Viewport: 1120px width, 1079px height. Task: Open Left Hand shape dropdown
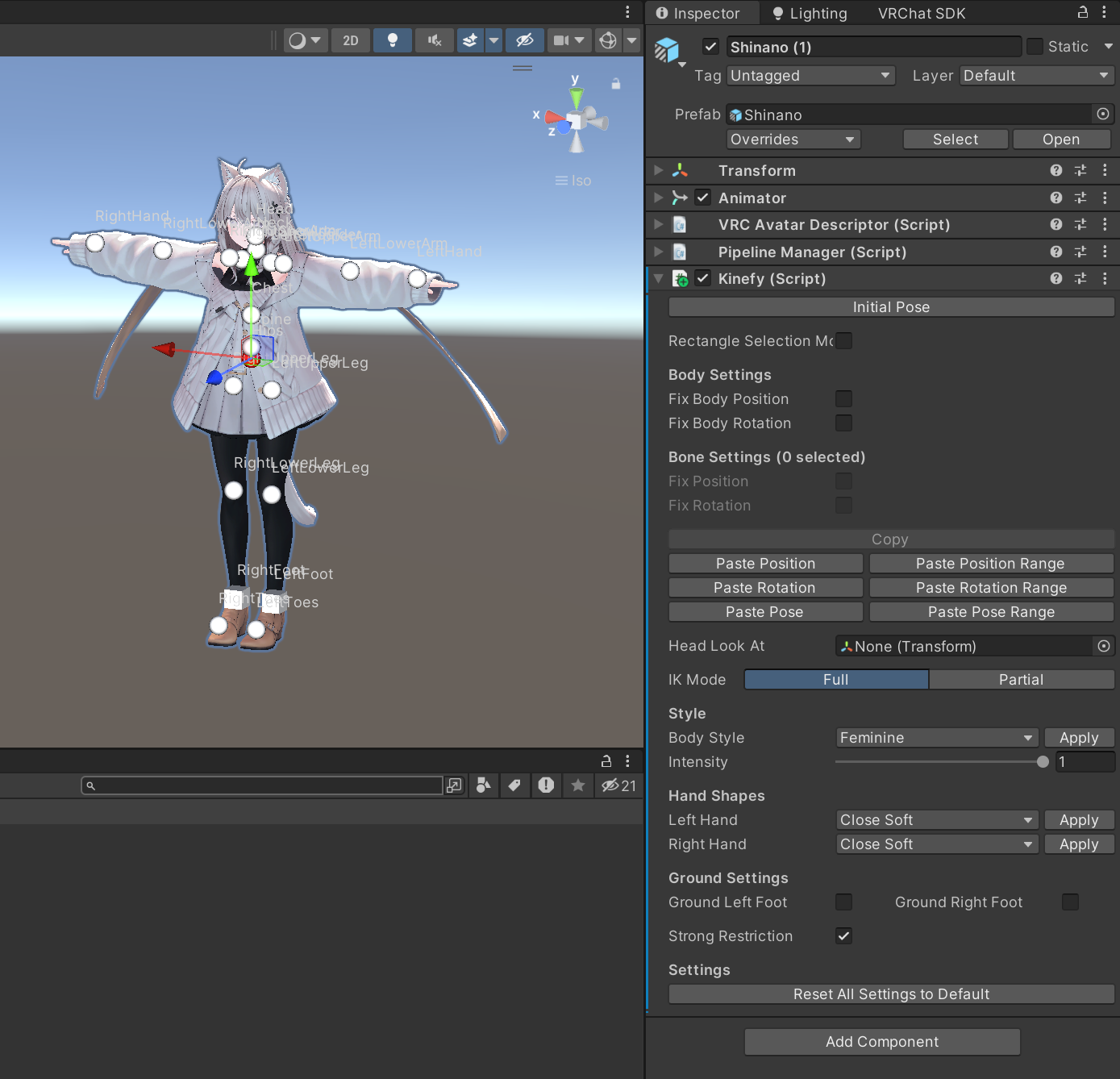937,820
